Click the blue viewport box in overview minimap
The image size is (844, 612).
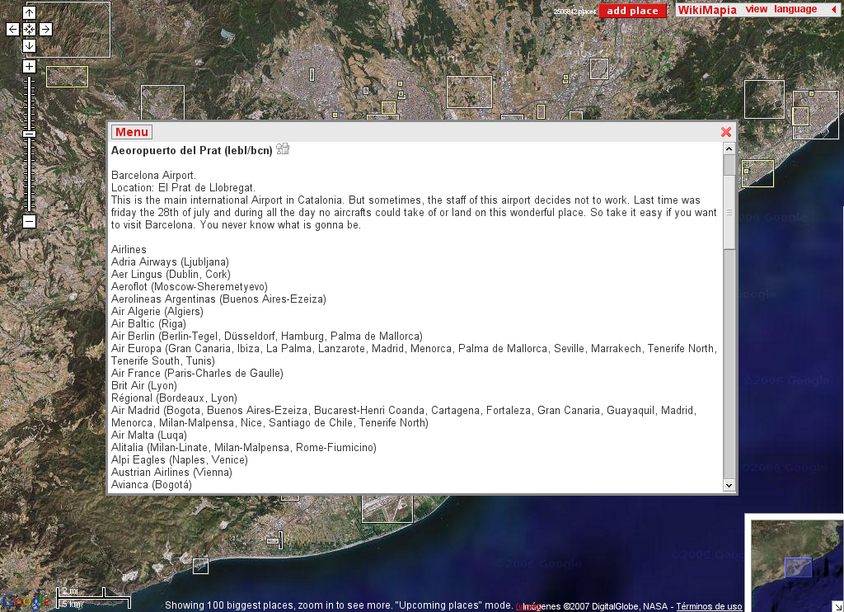pos(798,567)
